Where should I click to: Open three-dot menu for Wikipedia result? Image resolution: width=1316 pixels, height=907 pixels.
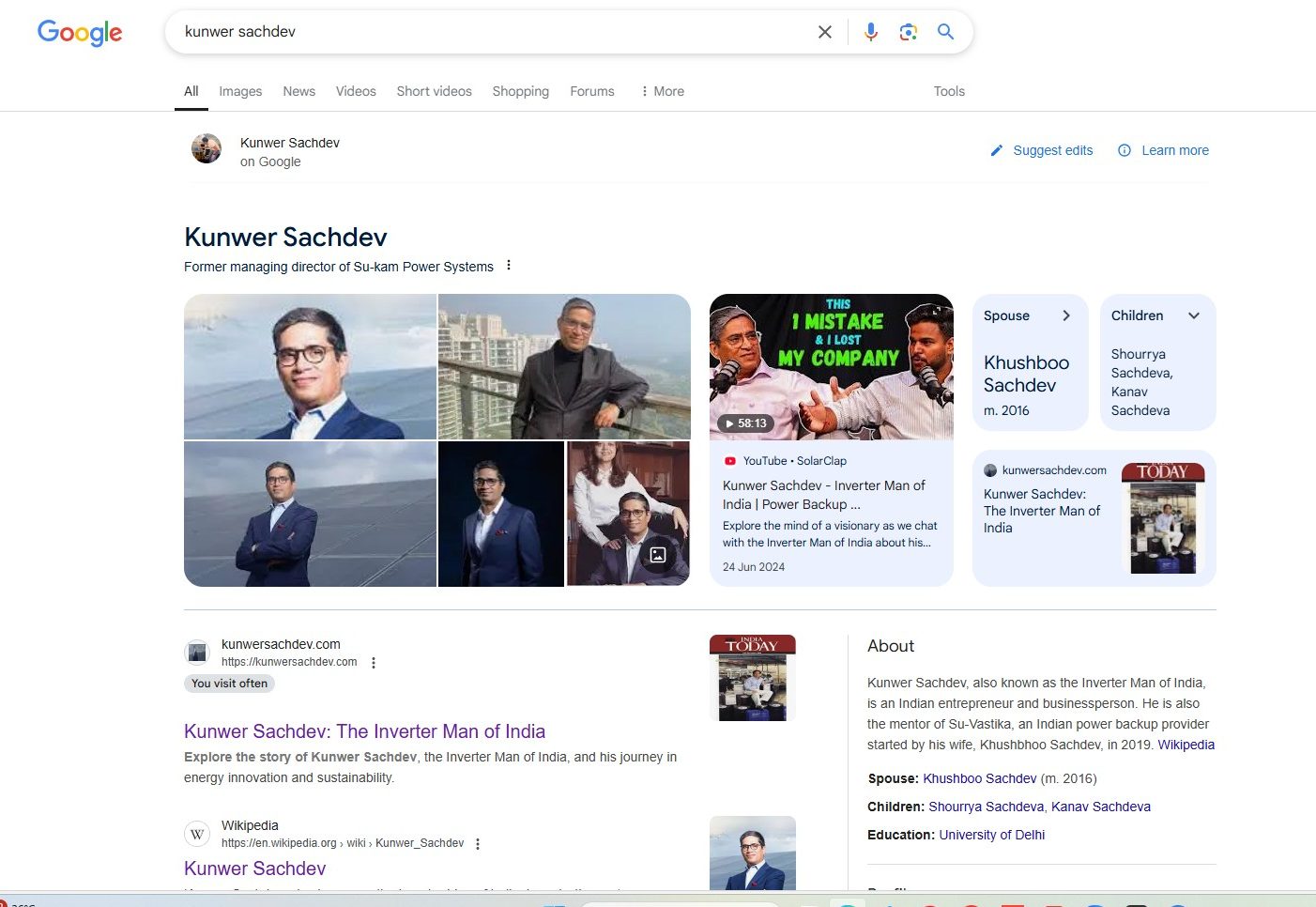tap(478, 844)
